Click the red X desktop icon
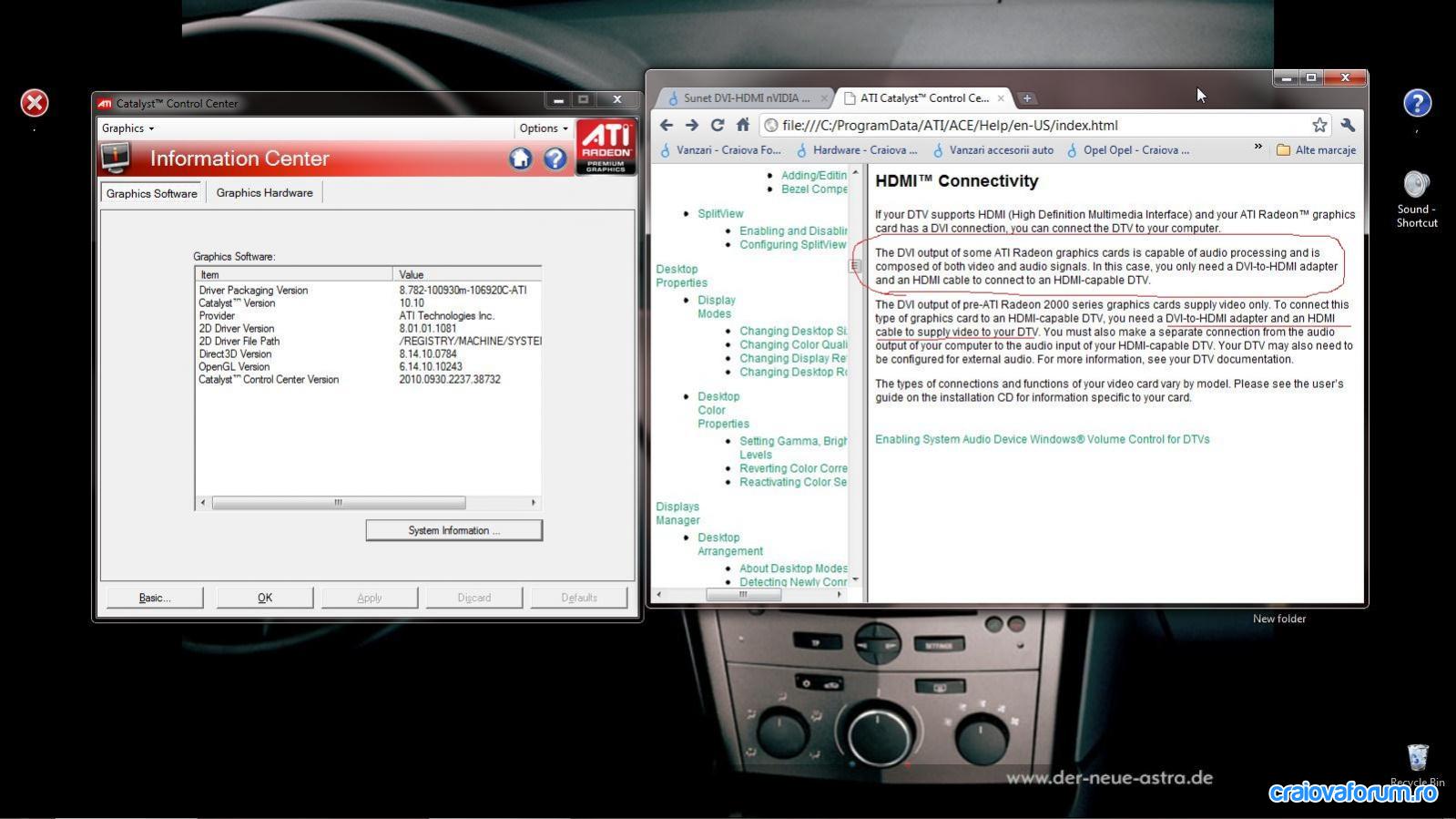 [x=35, y=103]
